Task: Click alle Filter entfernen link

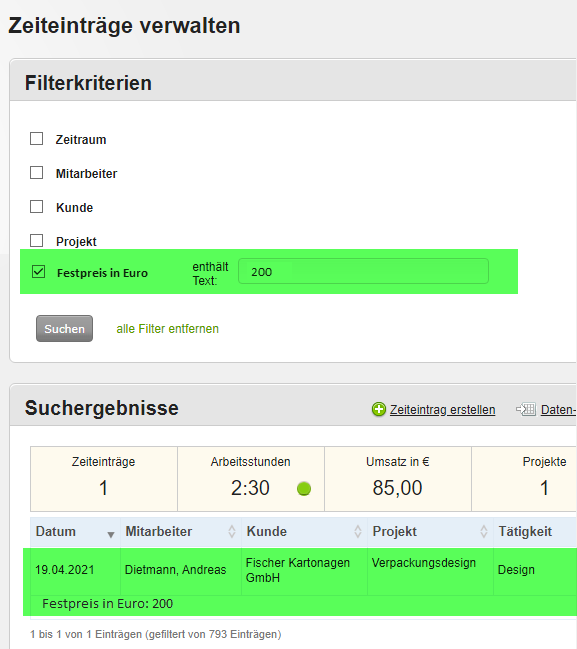Action: point(167,329)
